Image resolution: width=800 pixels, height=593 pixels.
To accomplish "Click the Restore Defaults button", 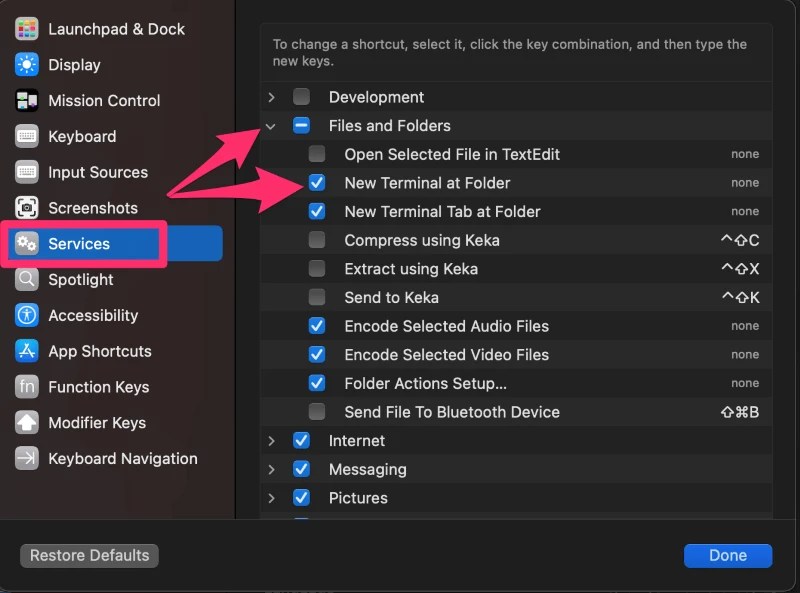I will (88, 555).
